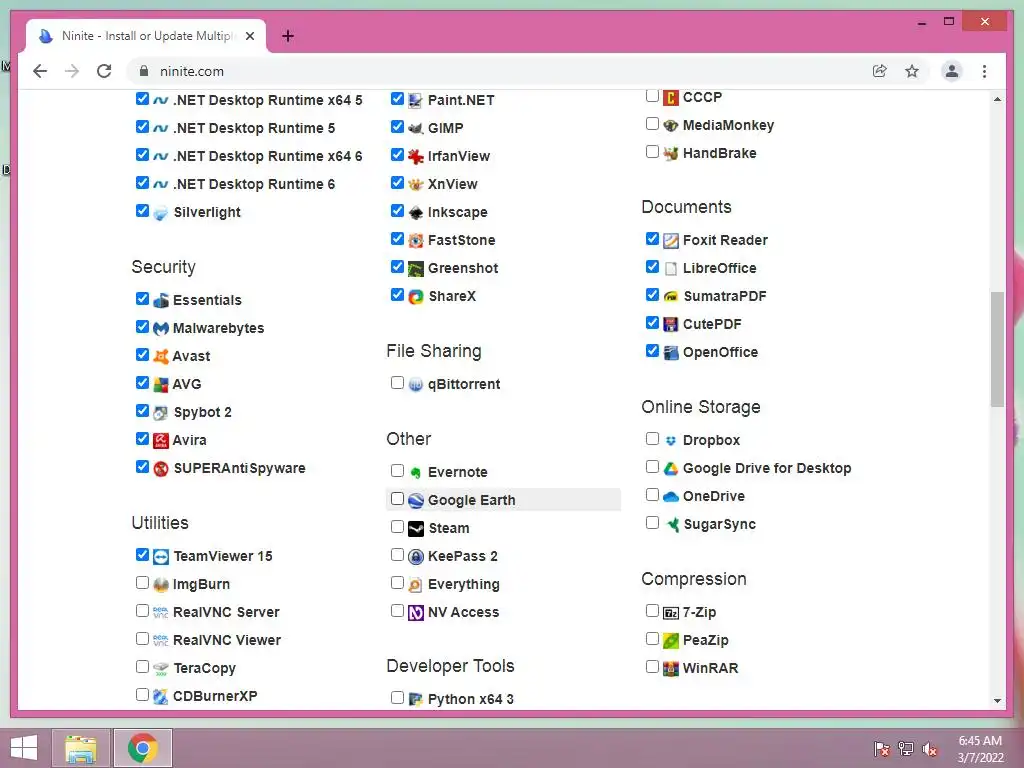This screenshot has height=768, width=1024.
Task: Click the Avast orange icon
Action: coord(161,357)
